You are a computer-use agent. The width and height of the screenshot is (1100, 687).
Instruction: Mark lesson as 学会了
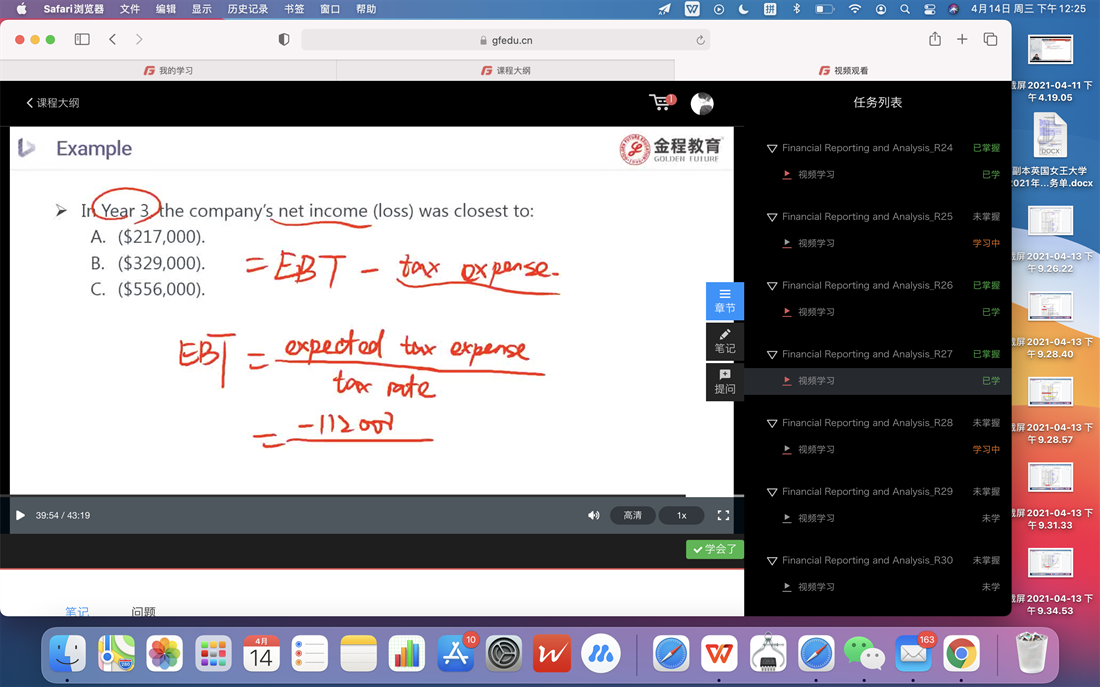click(x=715, y=549)
